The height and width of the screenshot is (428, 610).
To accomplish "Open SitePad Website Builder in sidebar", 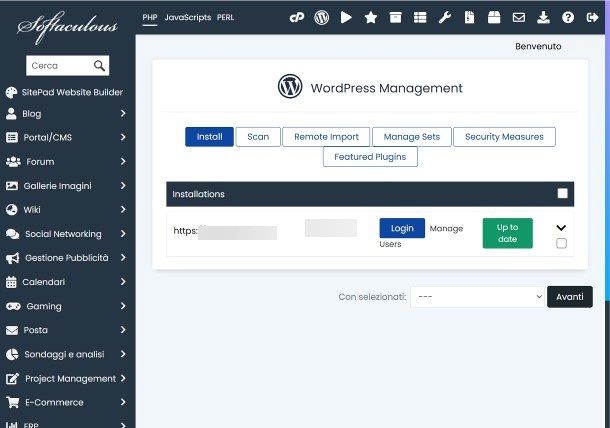I will point(64,92).
